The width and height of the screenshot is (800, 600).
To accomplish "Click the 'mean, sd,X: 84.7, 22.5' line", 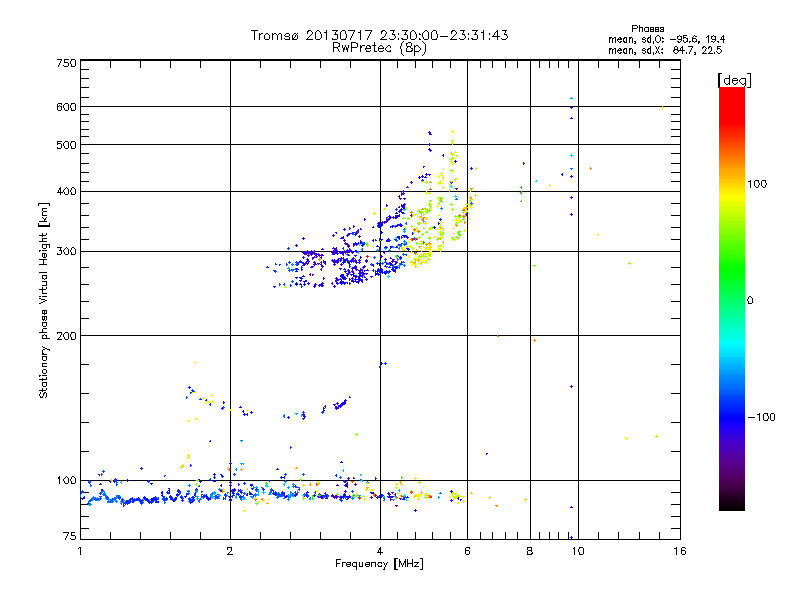I will (x=665, y=50).
